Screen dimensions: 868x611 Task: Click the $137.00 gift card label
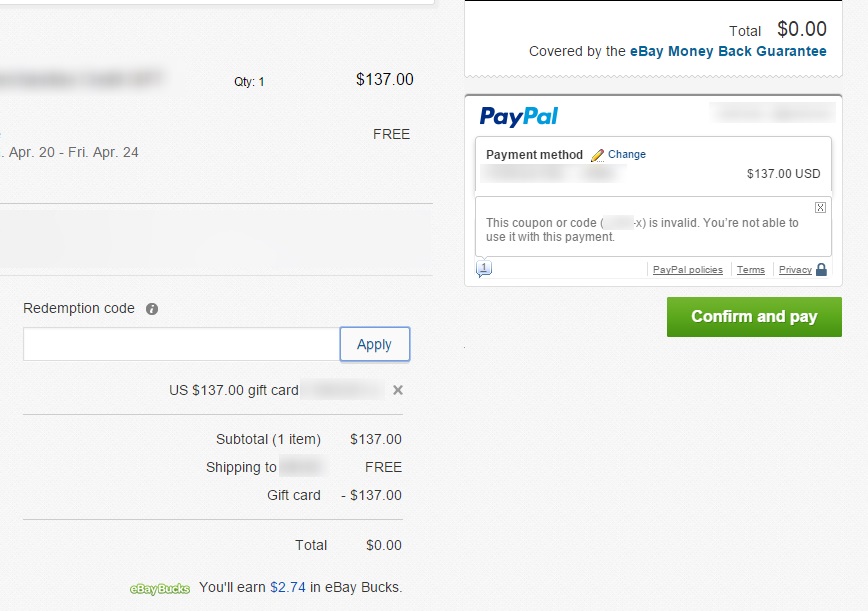click(x=234, y=390)
